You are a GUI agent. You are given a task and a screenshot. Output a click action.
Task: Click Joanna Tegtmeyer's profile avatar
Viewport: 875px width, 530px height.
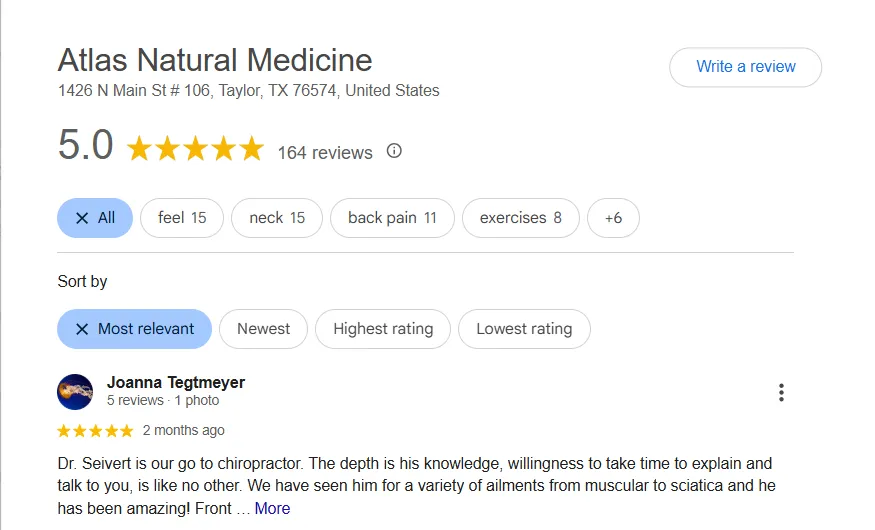click(75, 391)
